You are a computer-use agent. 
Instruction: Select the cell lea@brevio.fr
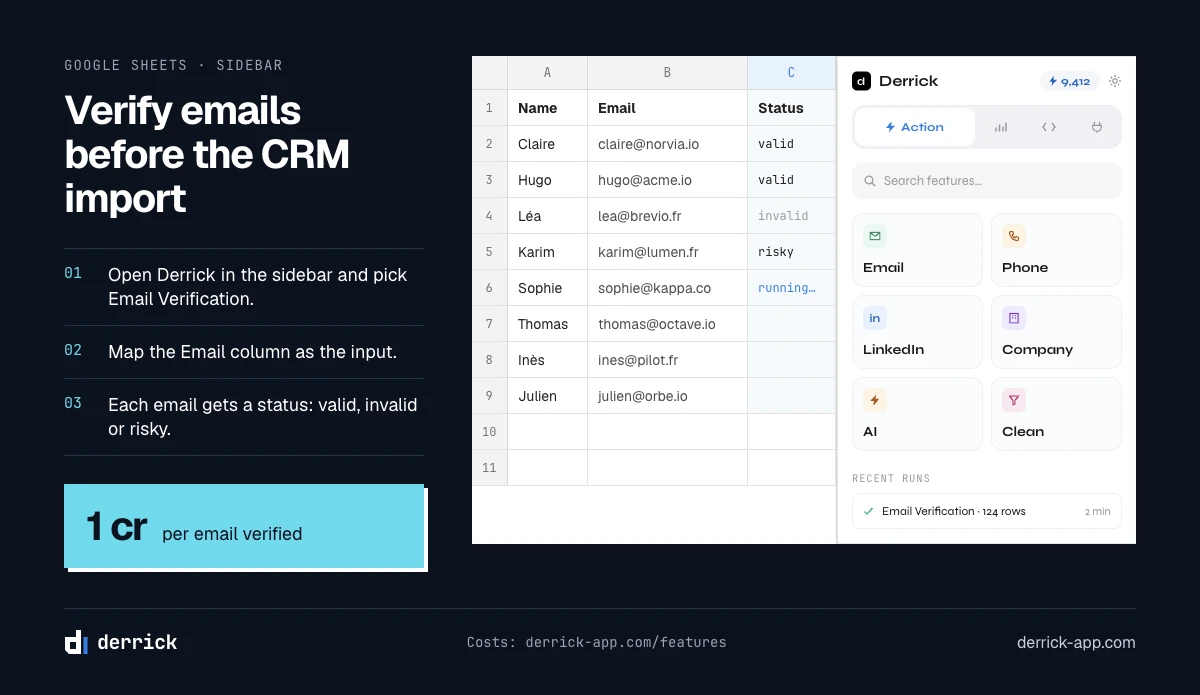pyautogui.click(x=667, y=216)
